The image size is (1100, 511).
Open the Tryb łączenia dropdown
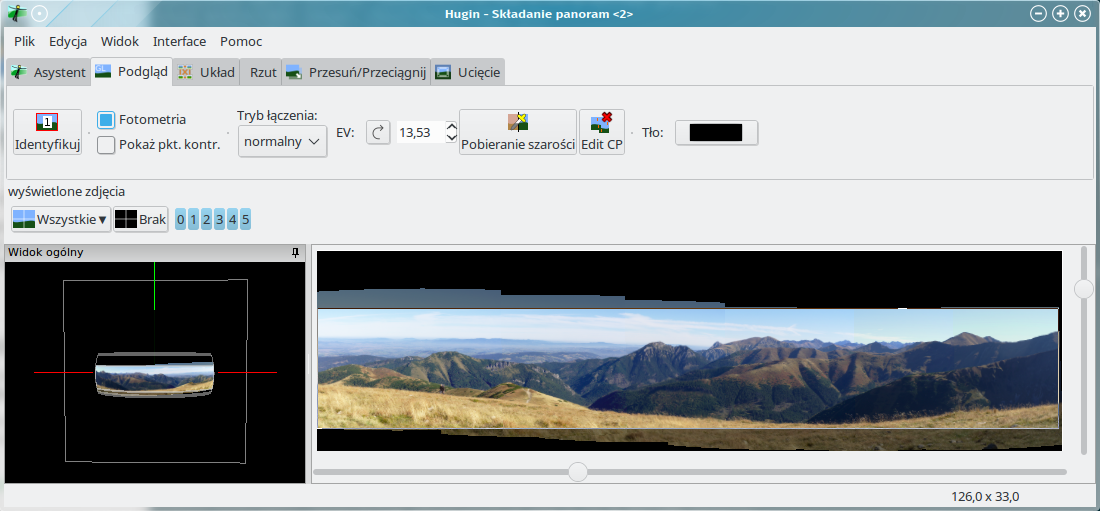click(282, 142)
